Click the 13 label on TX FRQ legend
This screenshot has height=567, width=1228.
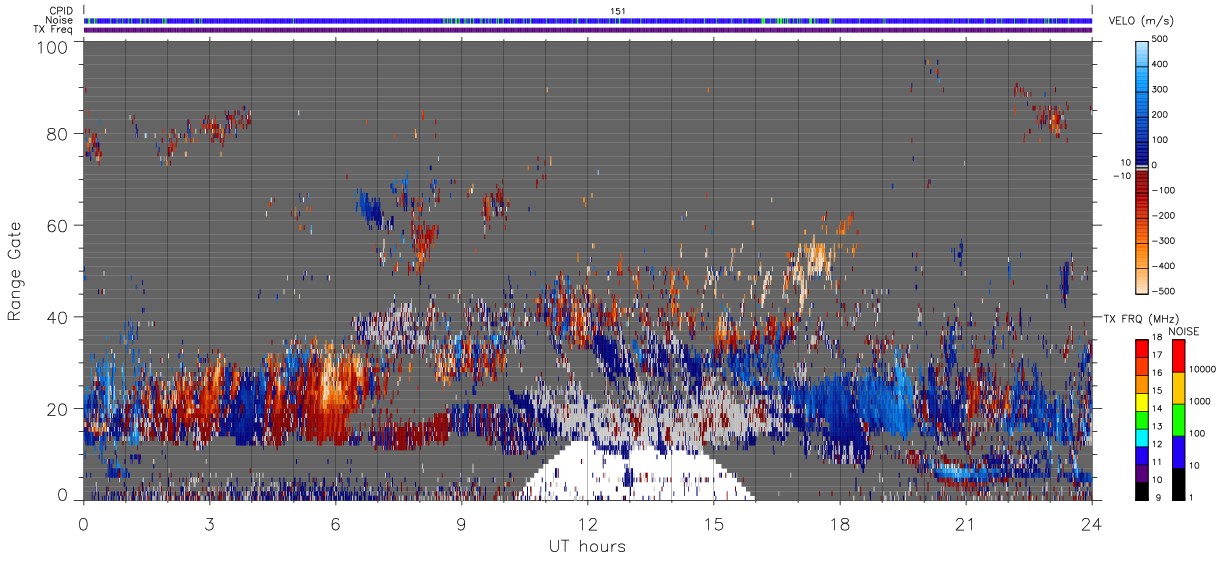click(1157, 427)
